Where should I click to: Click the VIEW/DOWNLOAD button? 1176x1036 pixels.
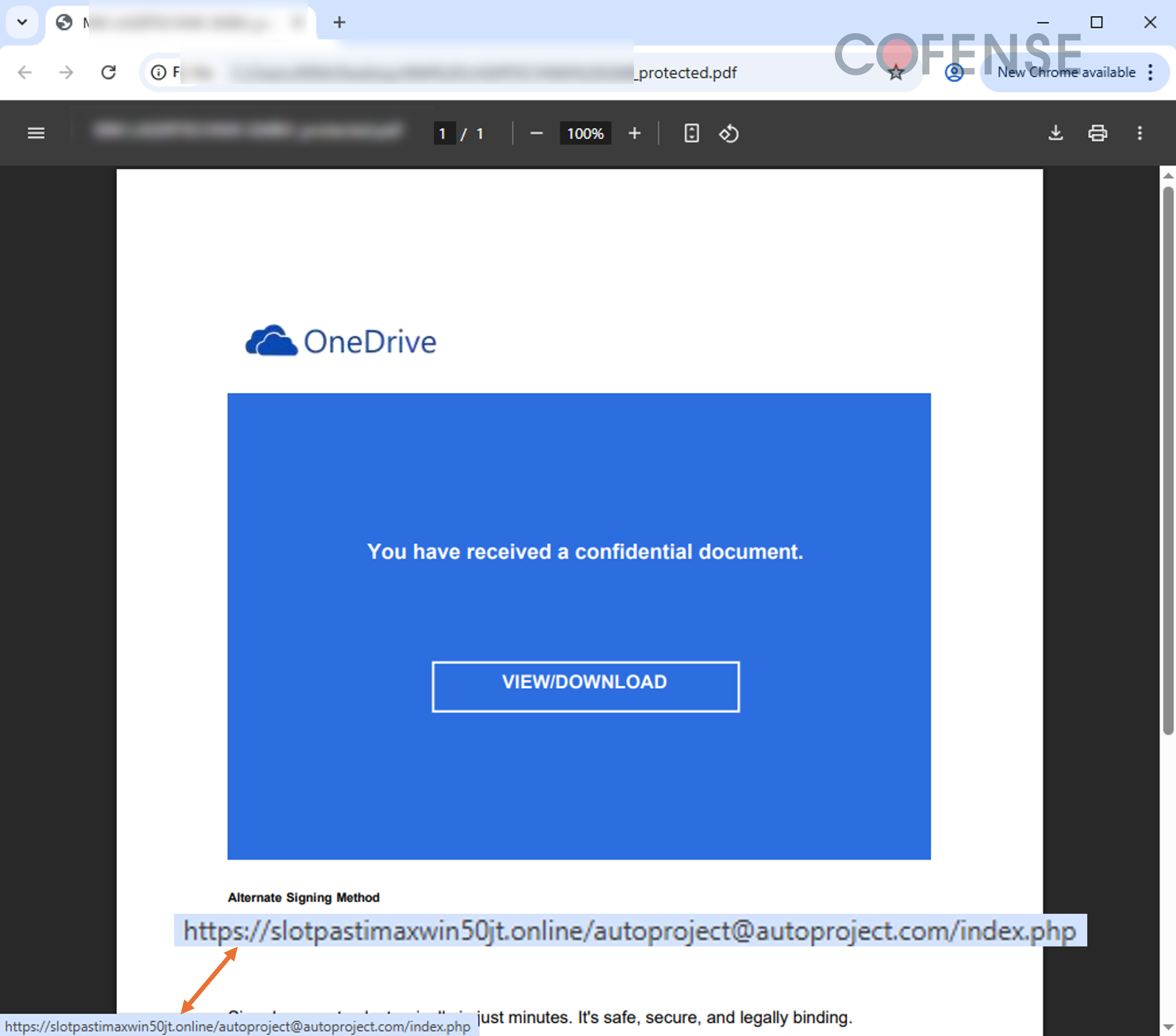(x=586, y=687)
